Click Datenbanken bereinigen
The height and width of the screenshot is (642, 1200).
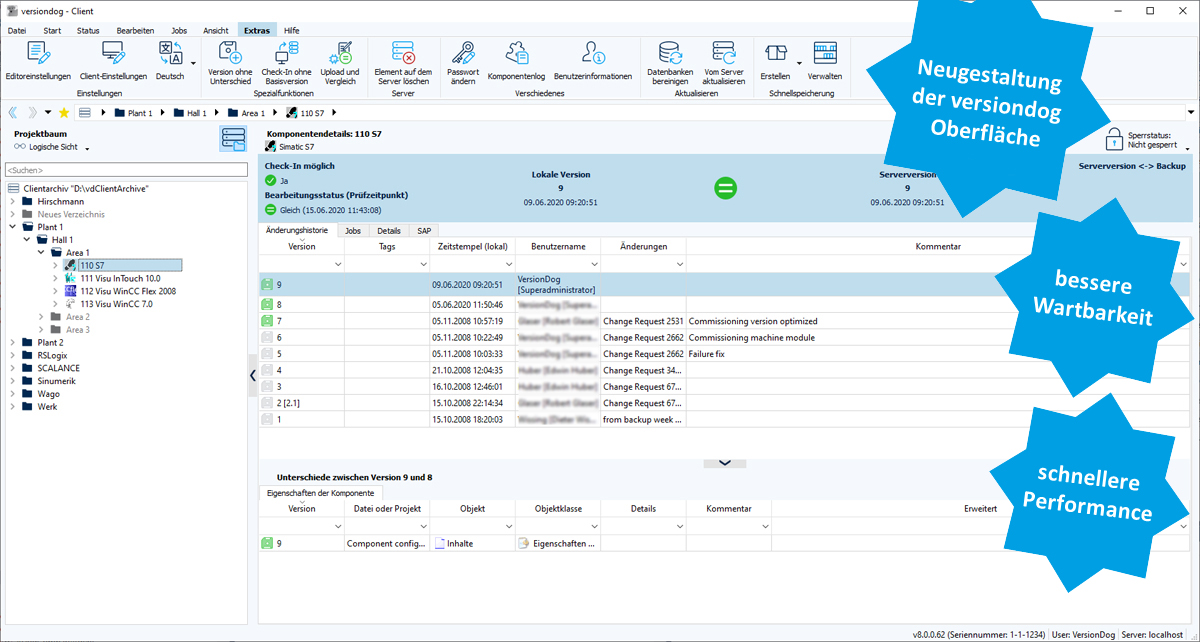(670, 63)
